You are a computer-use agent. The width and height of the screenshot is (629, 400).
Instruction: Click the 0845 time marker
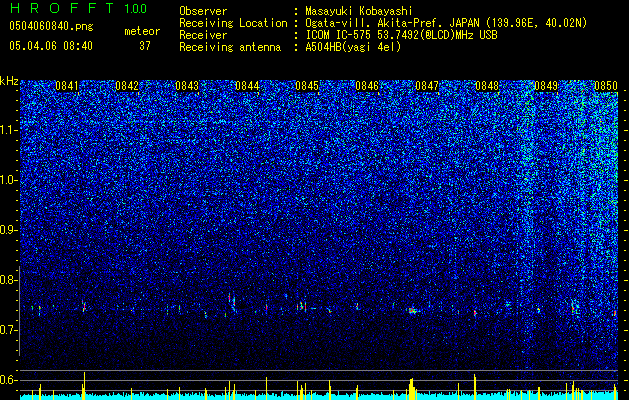click(307, 86)
